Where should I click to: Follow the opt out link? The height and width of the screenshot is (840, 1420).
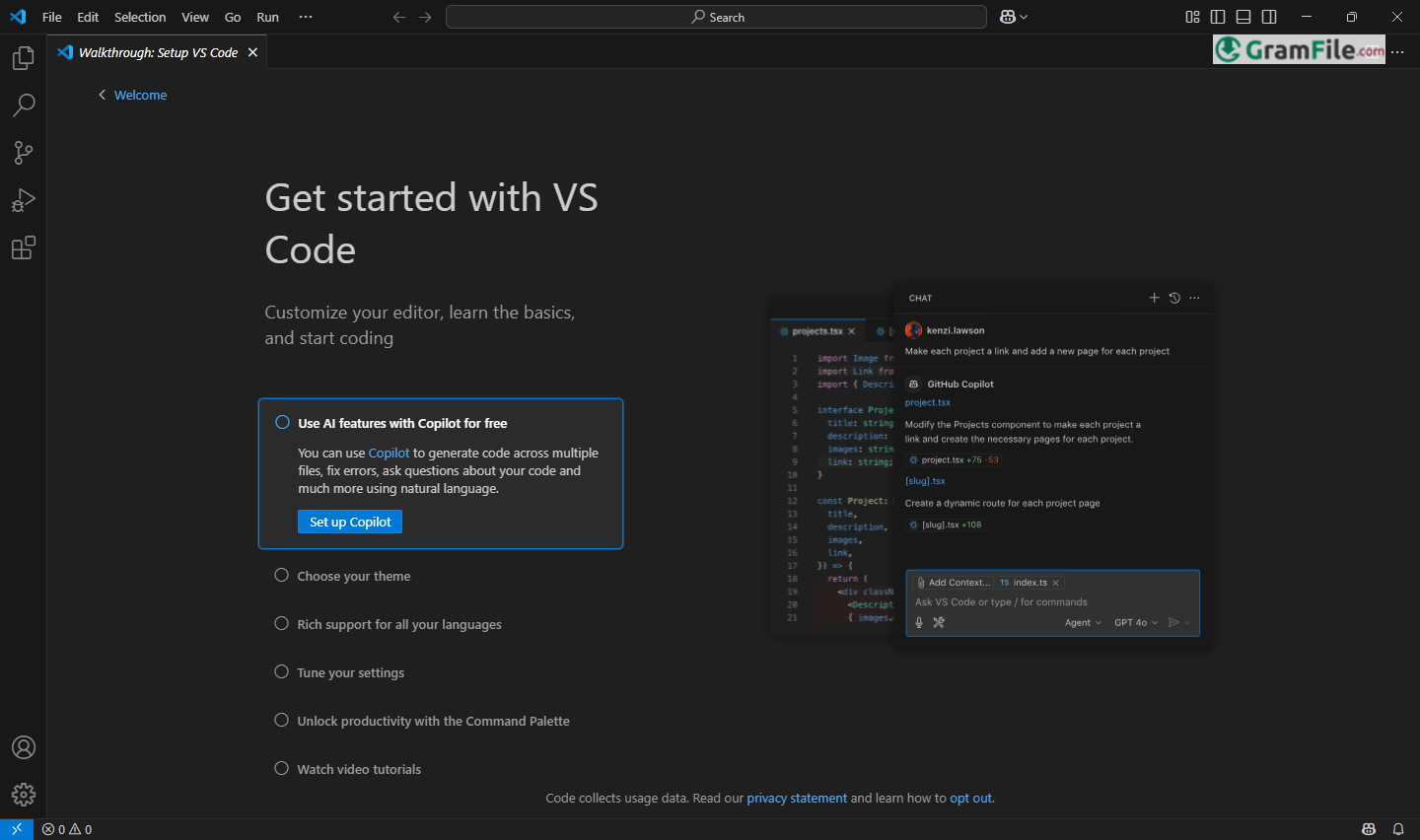coord(970,798)
